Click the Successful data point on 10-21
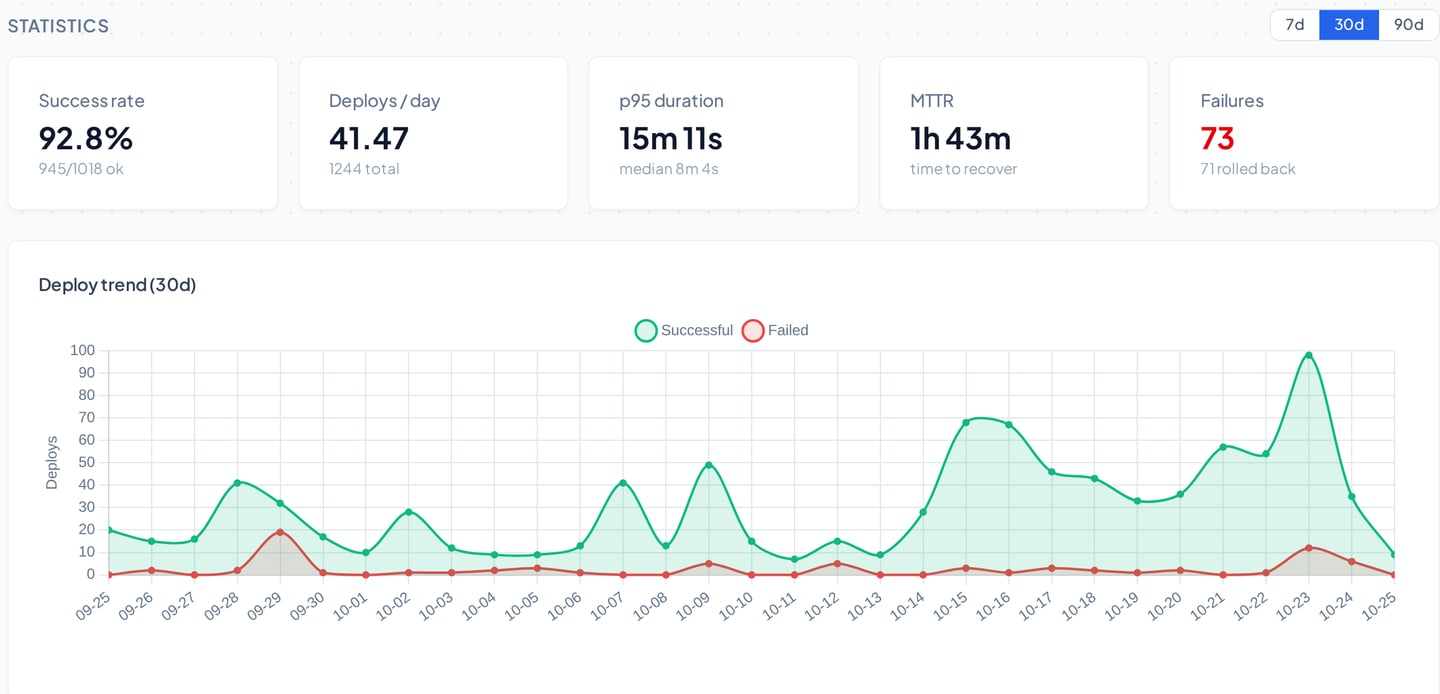 [1223, 447]
